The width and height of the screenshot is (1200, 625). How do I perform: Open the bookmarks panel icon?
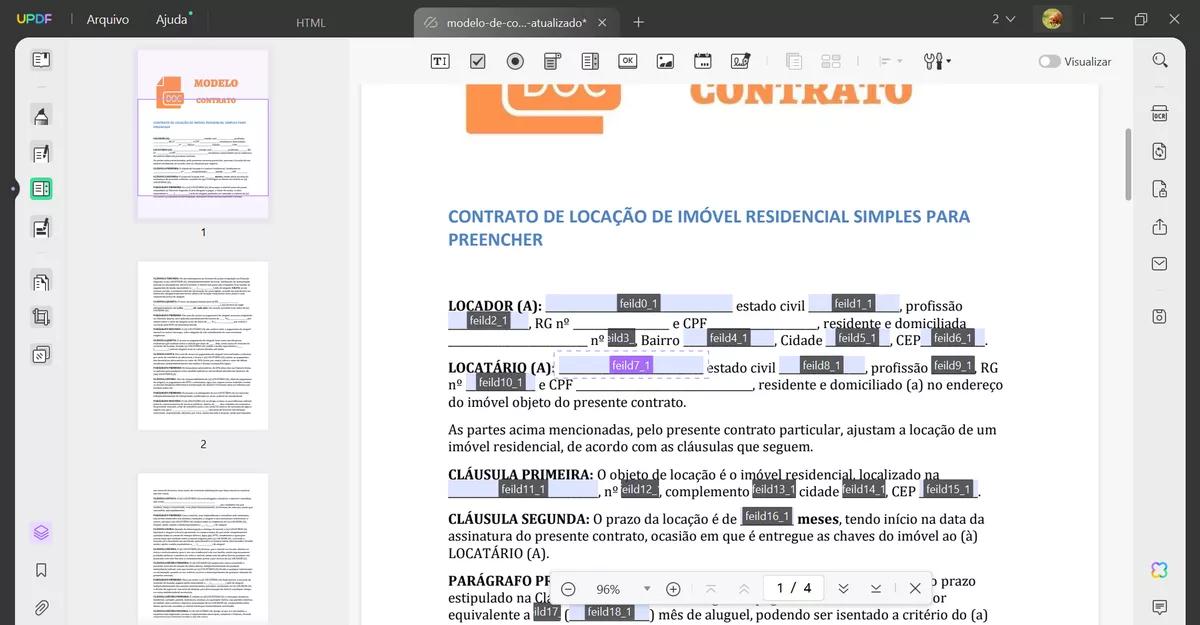pos(41,570)
